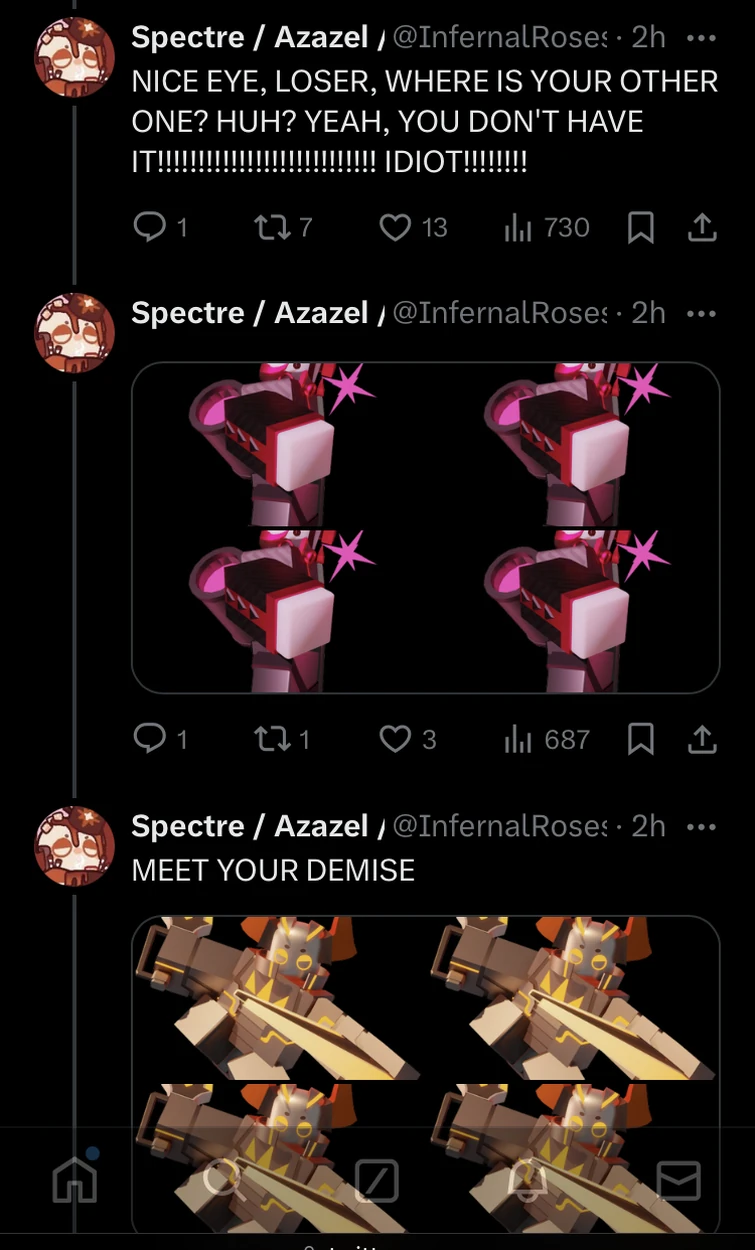
Task: Share the first tweet in the thread
Action: [x=703, y=228]
